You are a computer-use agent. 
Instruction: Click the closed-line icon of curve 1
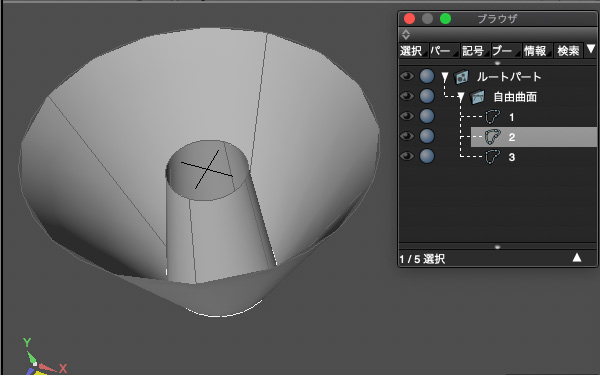[x=492, y=116]
